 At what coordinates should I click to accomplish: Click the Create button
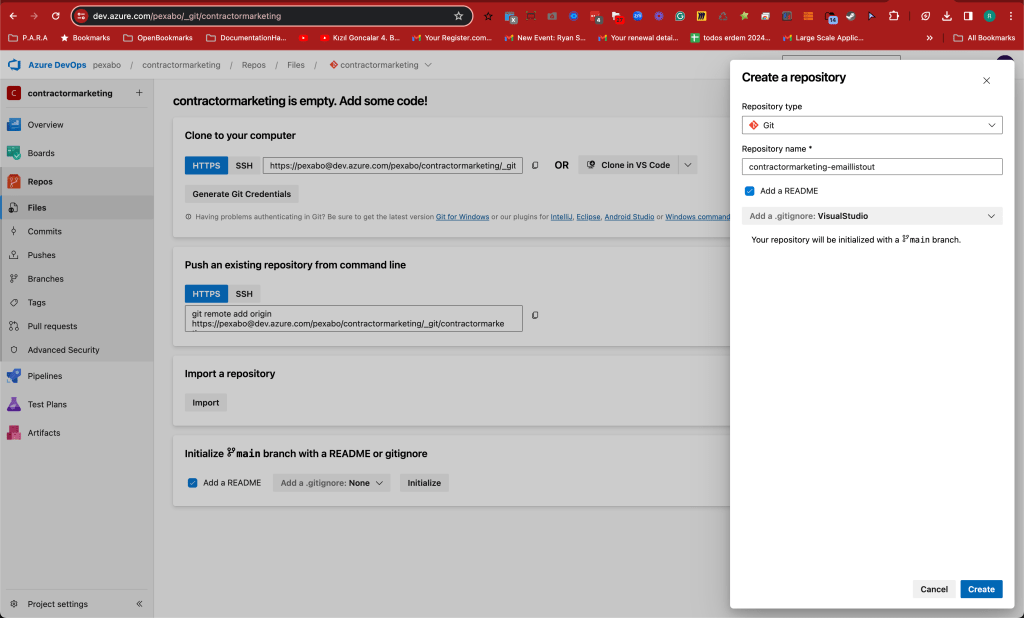[981, 589]
